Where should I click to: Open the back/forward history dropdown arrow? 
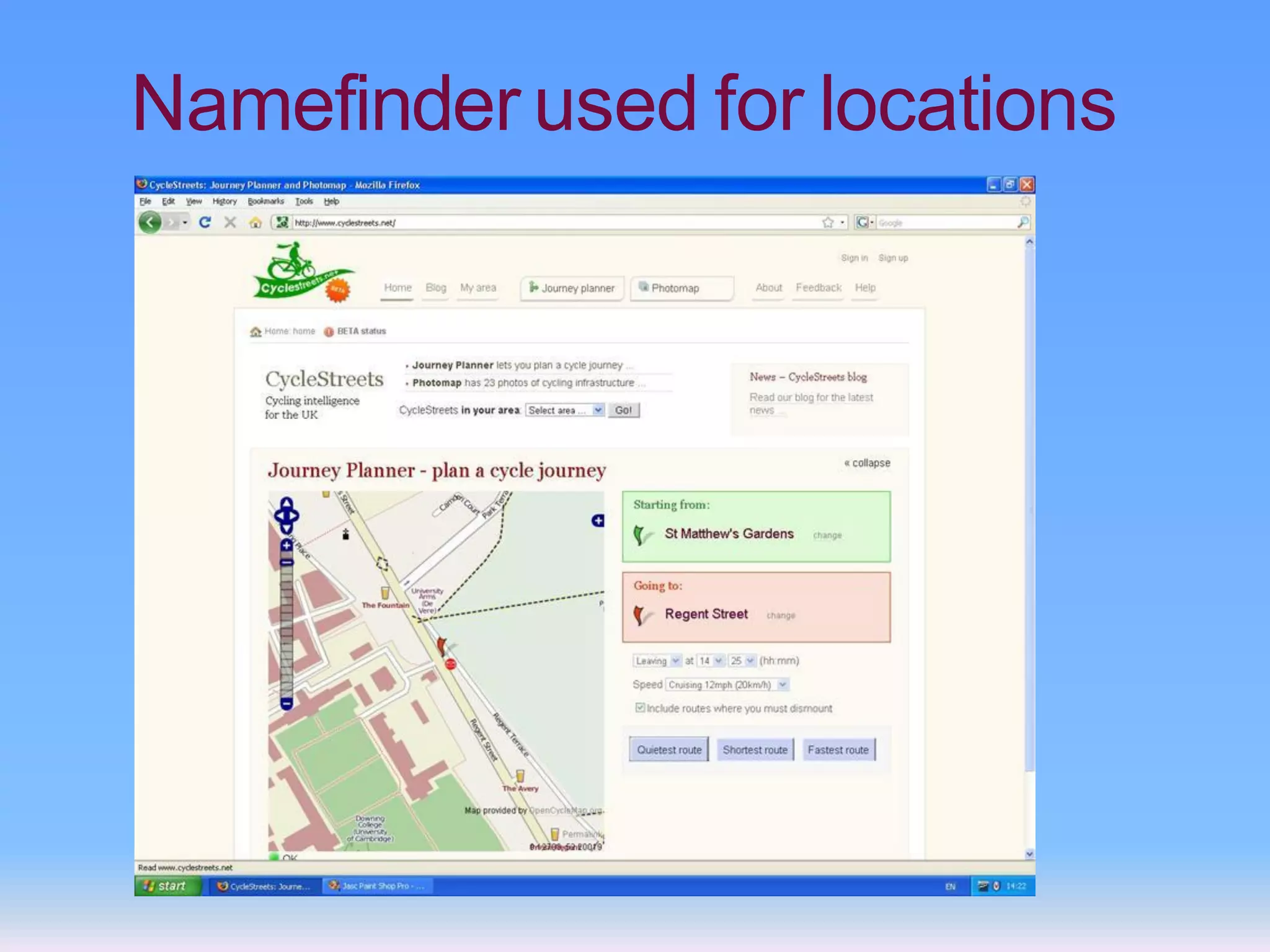click(185, 223)
